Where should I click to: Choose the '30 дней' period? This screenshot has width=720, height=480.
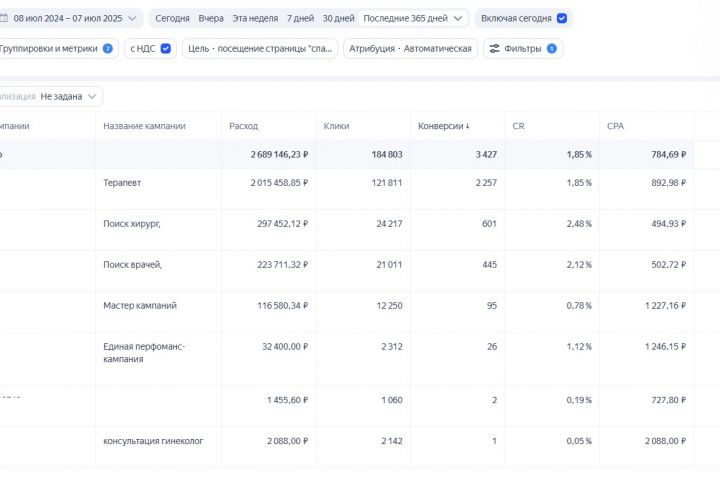coord(339,18)
